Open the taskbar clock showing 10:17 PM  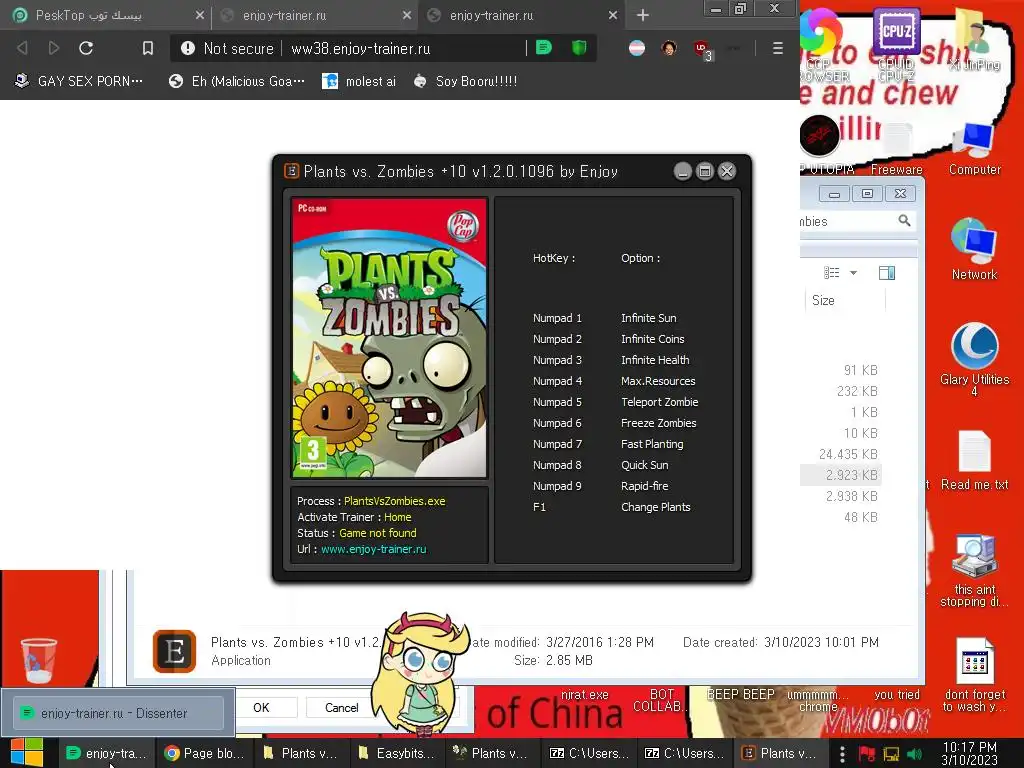point(969,753)
